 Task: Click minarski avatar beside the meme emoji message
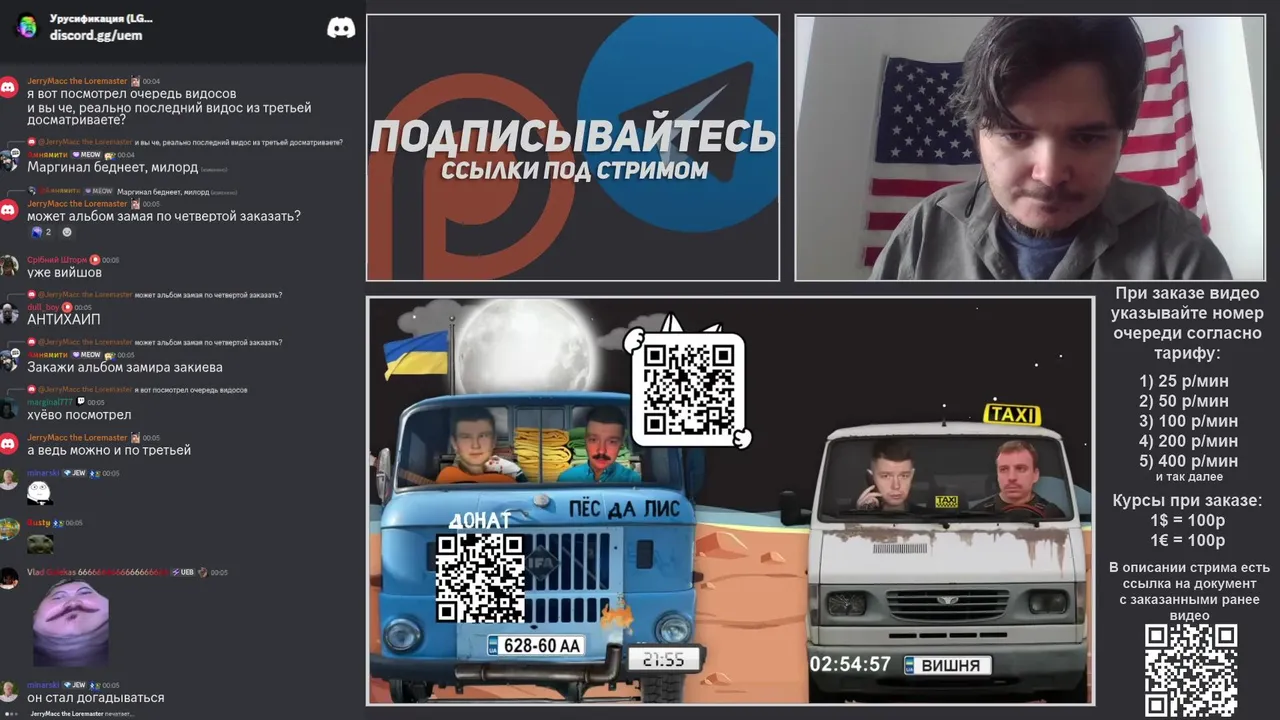coord(9,479)
